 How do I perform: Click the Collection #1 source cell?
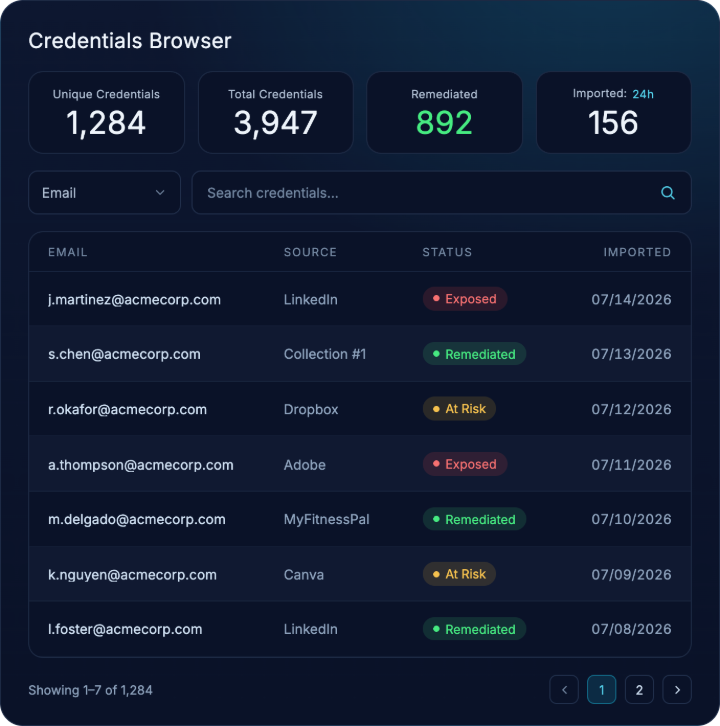click(x=325, y=354)
